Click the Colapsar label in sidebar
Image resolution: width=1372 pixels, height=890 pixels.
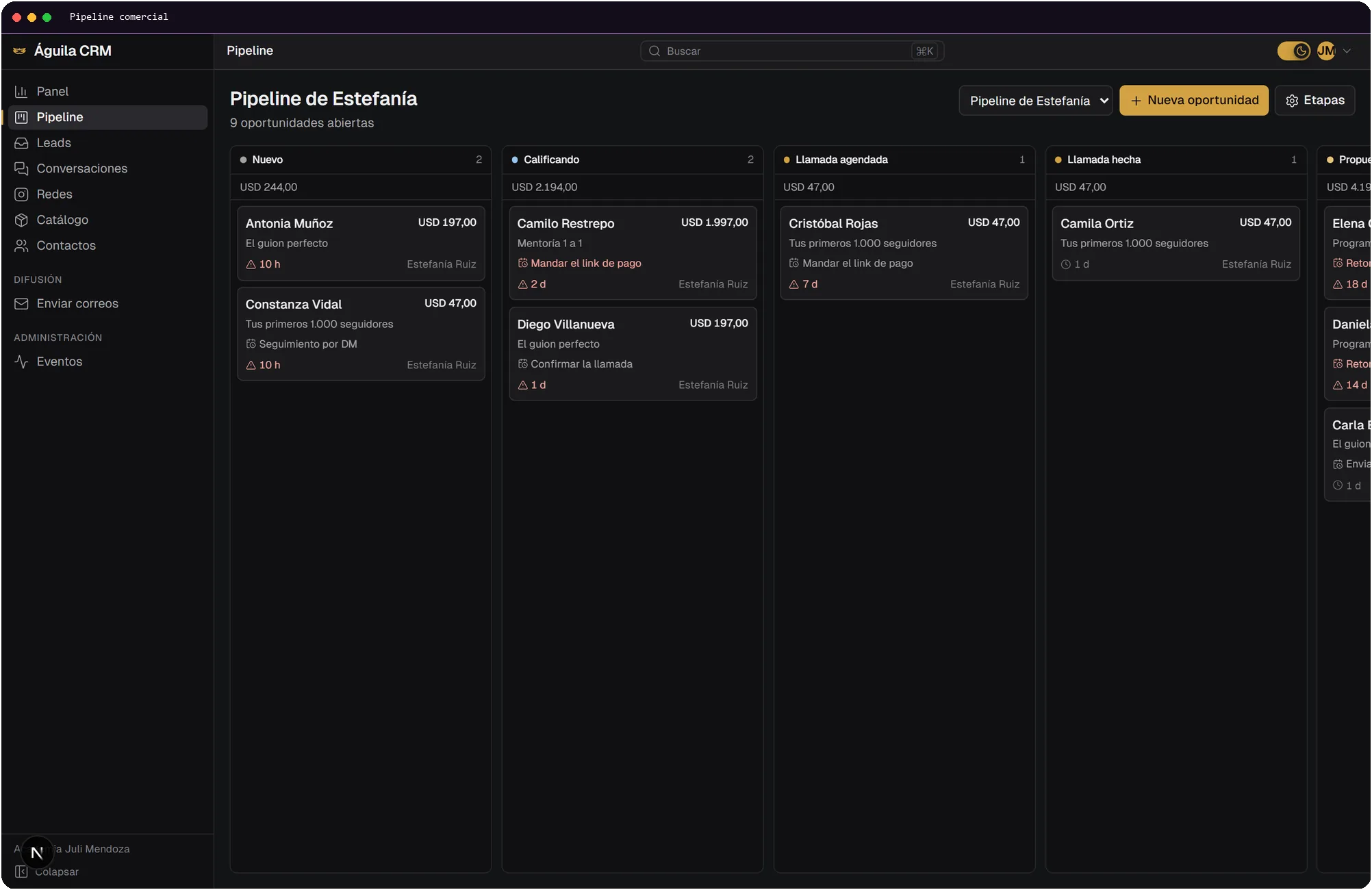point(57,872)
